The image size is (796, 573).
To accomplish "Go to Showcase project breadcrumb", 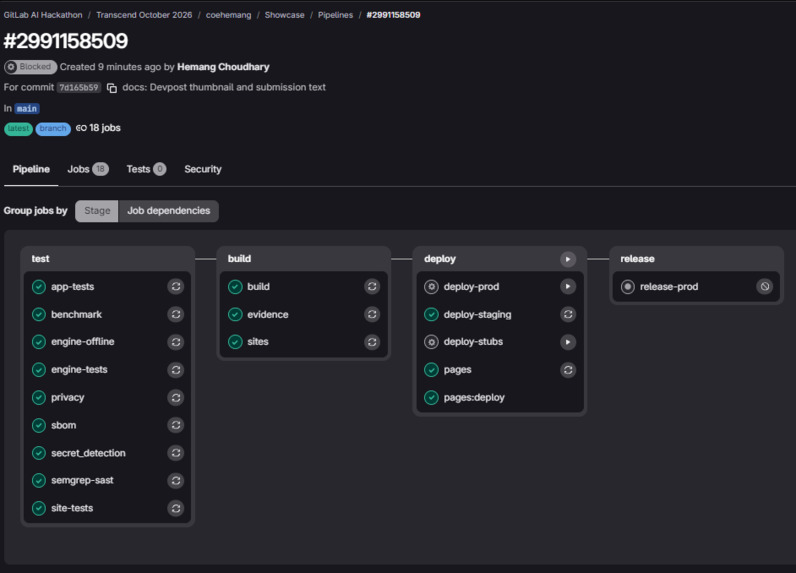I will click(284, 15).
